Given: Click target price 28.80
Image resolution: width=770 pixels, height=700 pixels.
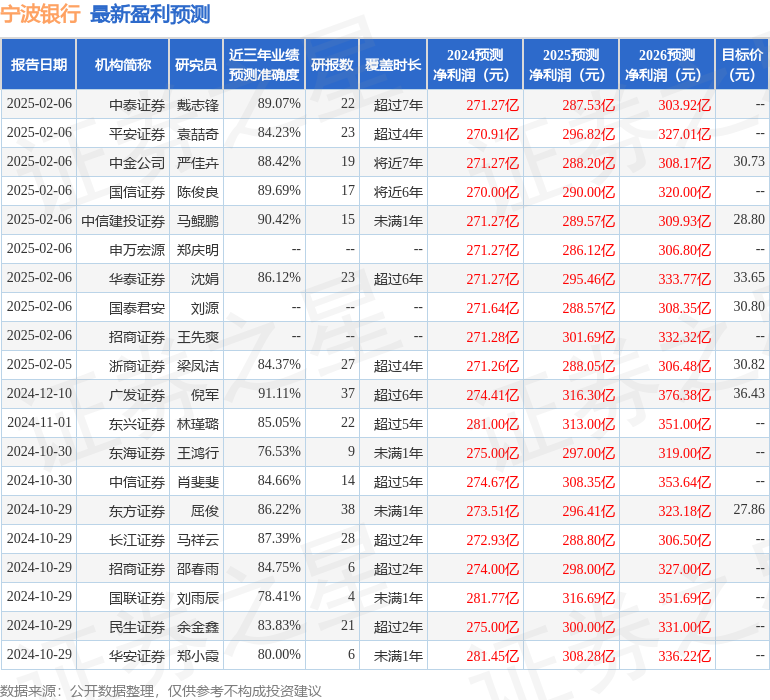Looking at the screenshot, I should (749, 220).
